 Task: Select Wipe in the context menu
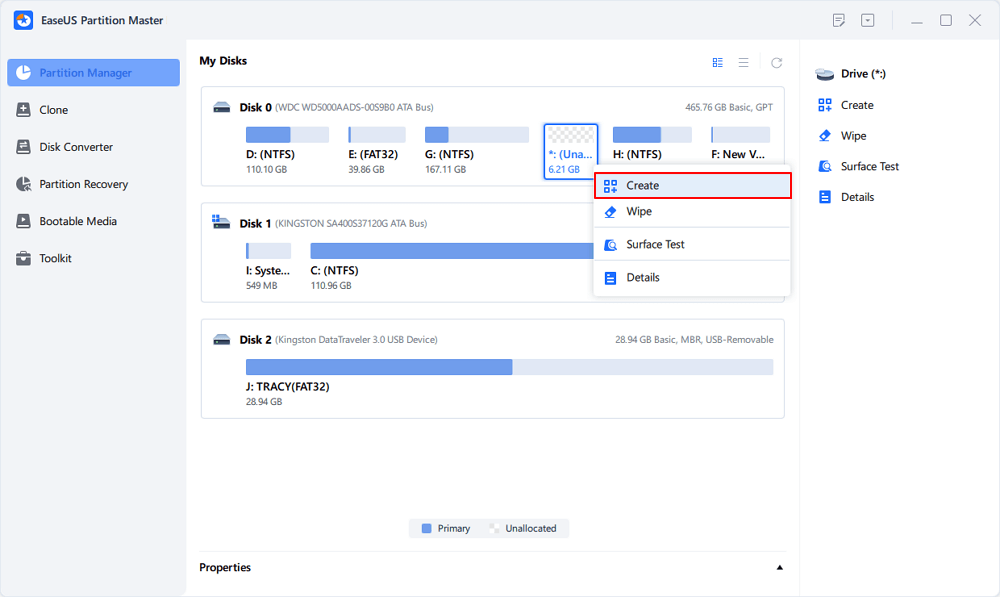[639, 212]
